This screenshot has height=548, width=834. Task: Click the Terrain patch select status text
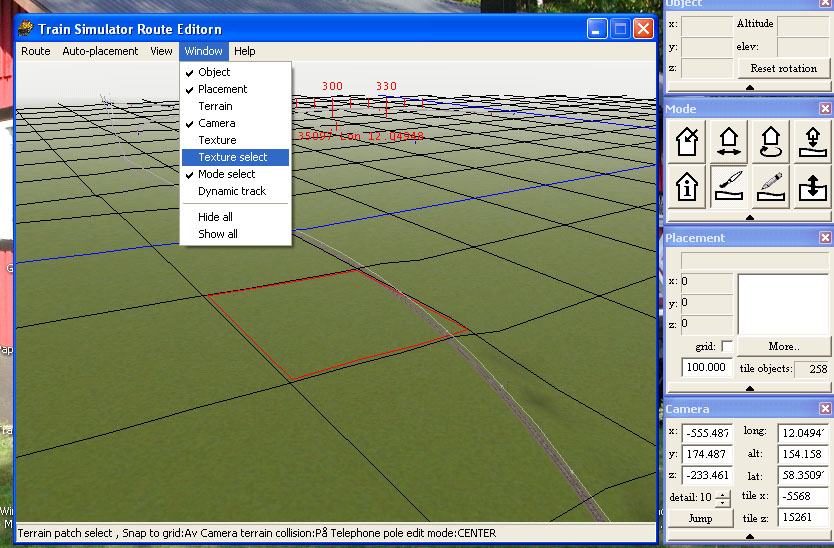[x=65, y=533]
